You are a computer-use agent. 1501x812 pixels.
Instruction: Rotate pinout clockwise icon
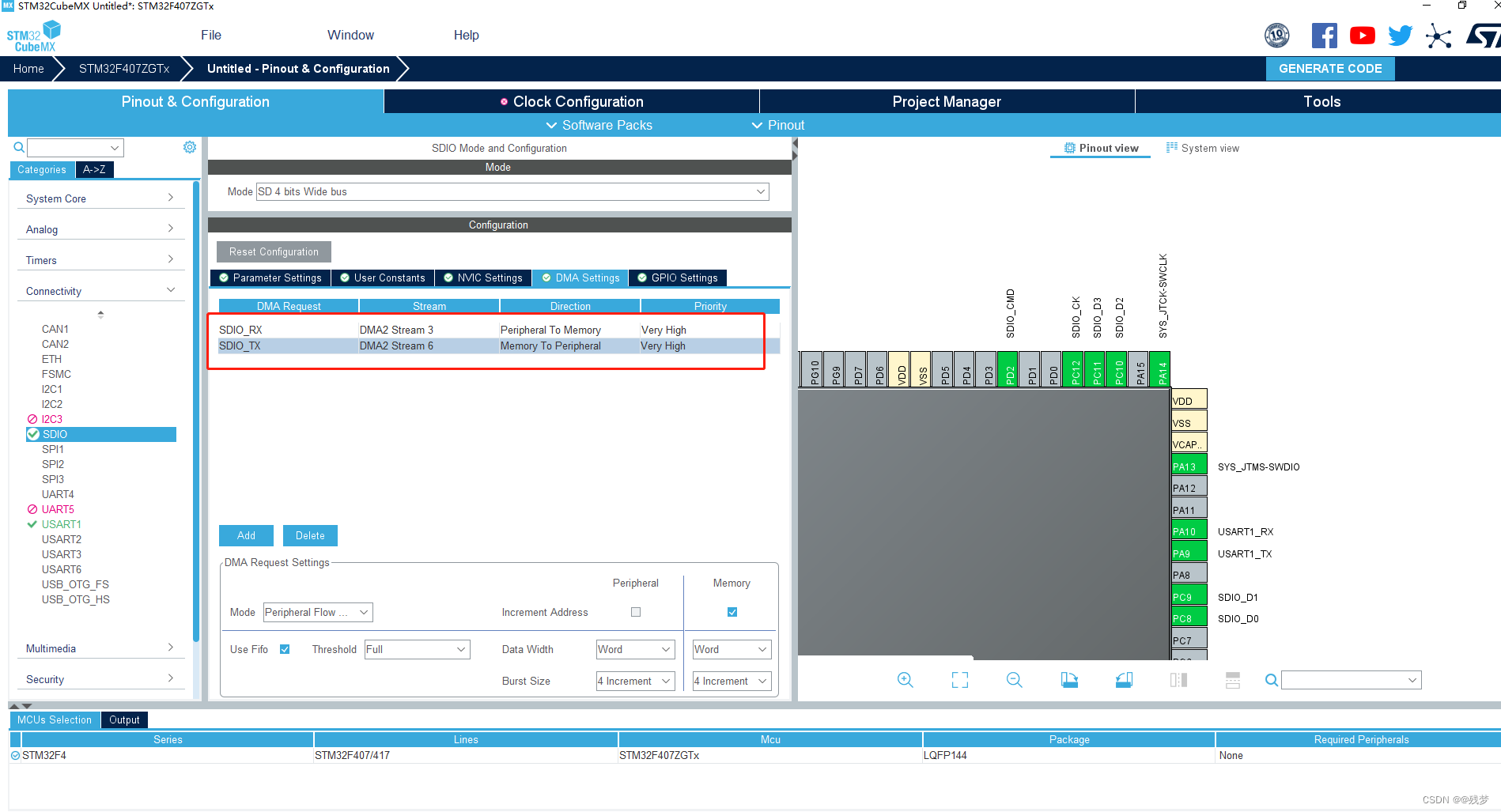pos(1069,680)
